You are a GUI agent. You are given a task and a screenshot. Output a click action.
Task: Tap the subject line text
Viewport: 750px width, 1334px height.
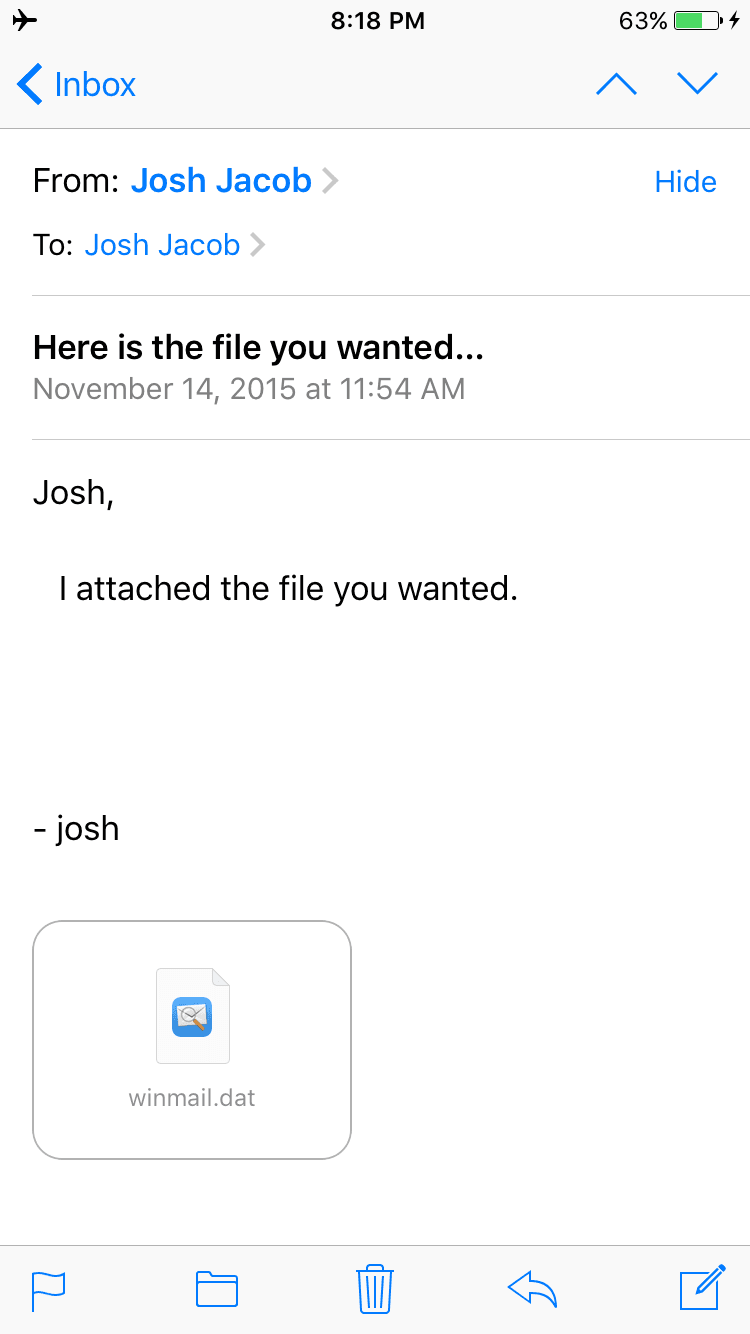pos(258,348)
